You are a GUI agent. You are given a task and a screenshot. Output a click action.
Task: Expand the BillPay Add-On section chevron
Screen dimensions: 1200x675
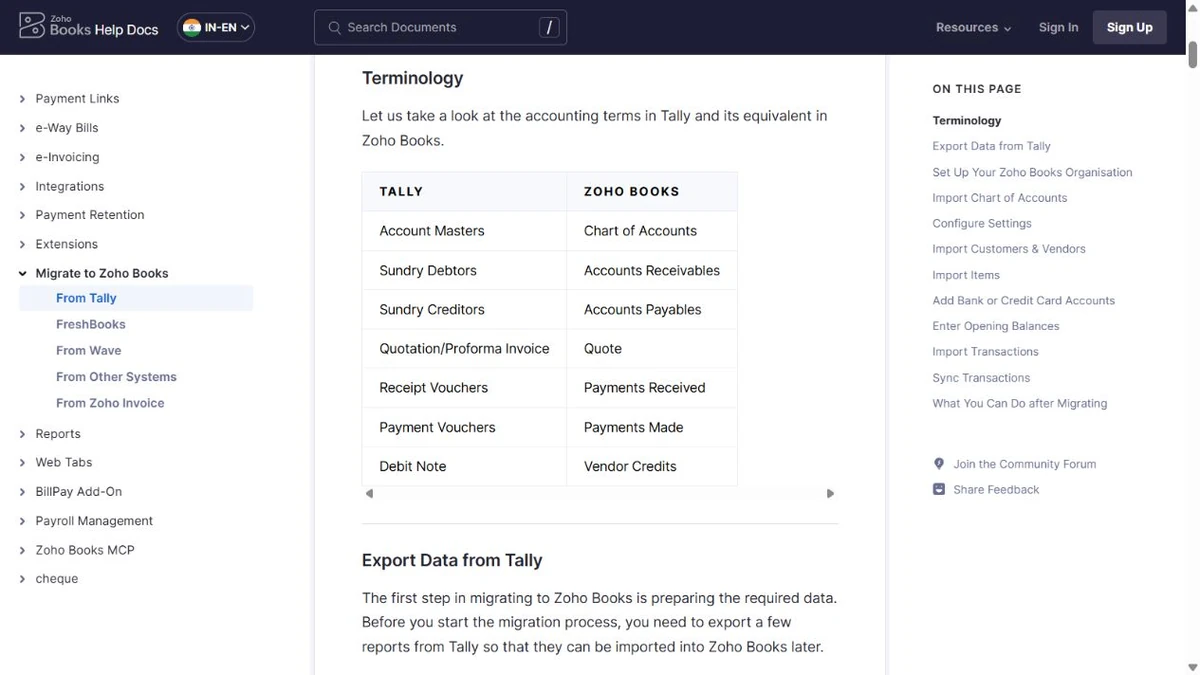23,492
